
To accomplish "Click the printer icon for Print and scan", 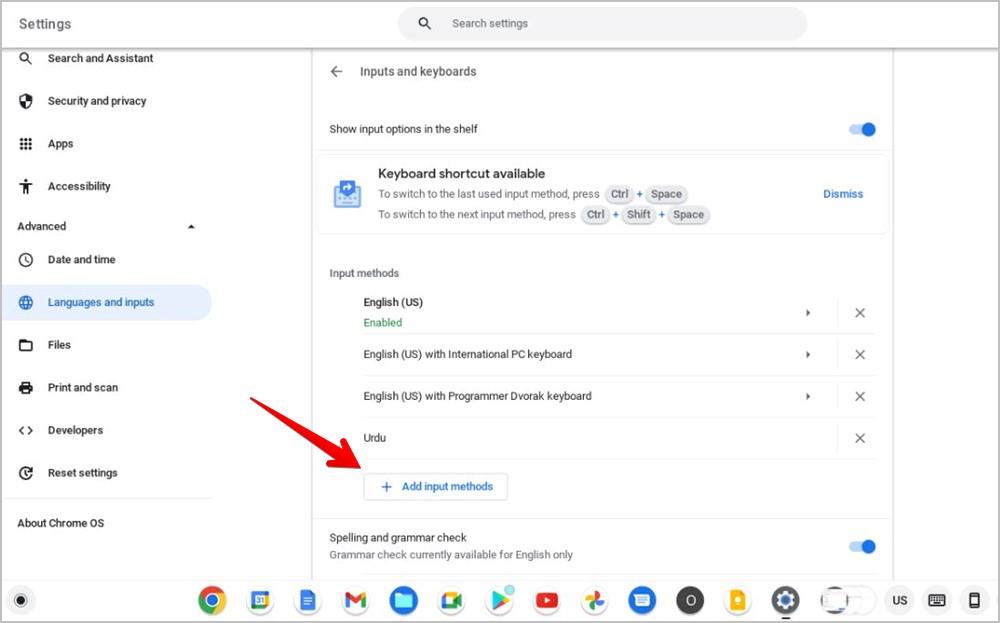I will coord(26,388).
